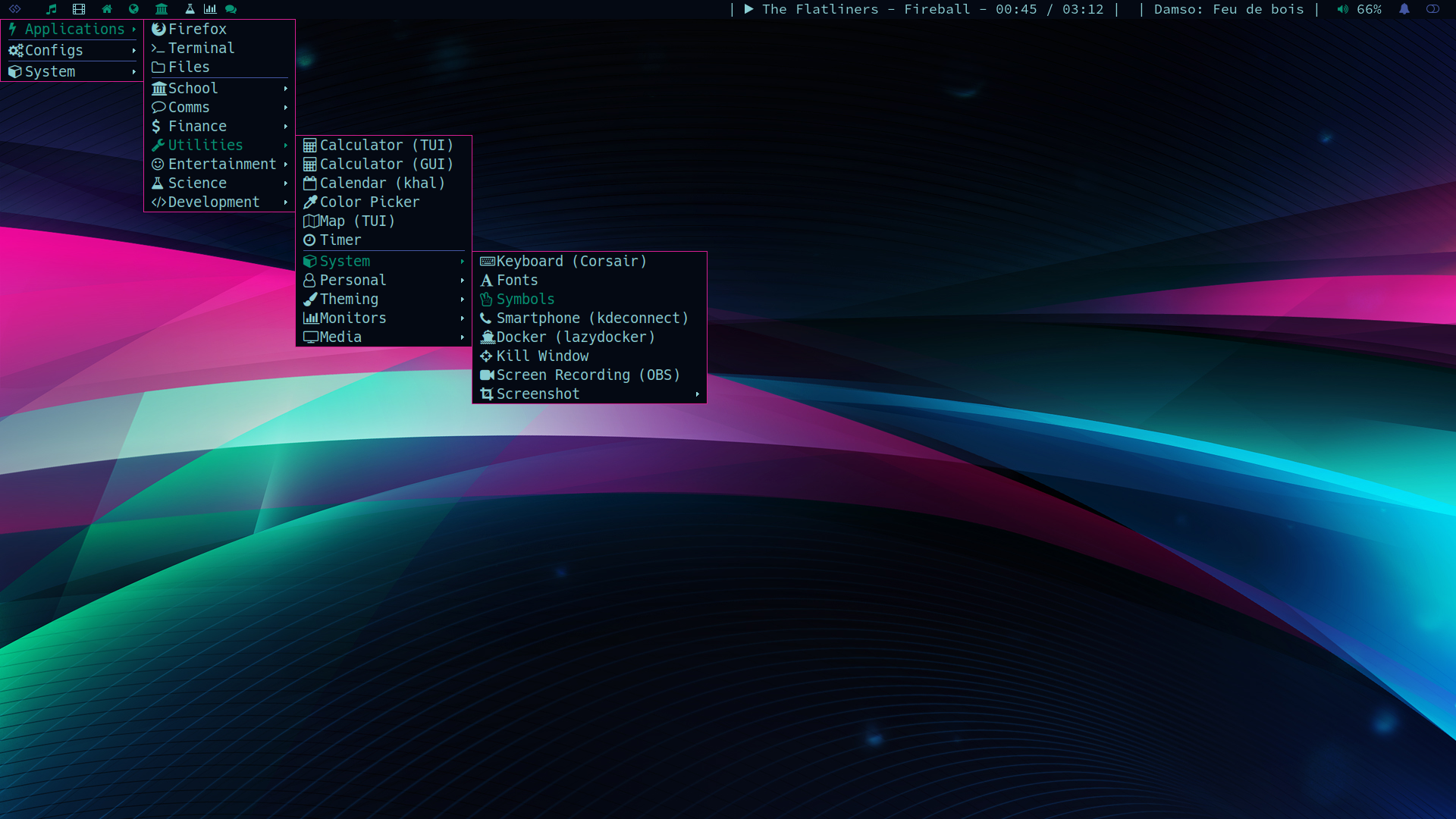The width and height of the screenshot is (1456, 819).
Task: Expand the Entertainment submenu
Action: pos(220,164)
